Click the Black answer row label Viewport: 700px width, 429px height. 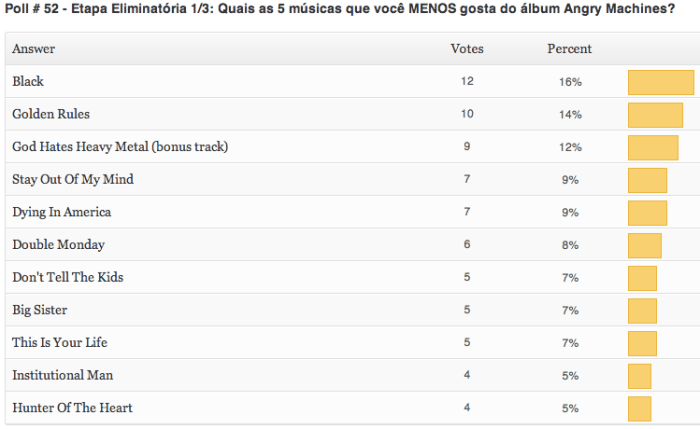(28, 82)
